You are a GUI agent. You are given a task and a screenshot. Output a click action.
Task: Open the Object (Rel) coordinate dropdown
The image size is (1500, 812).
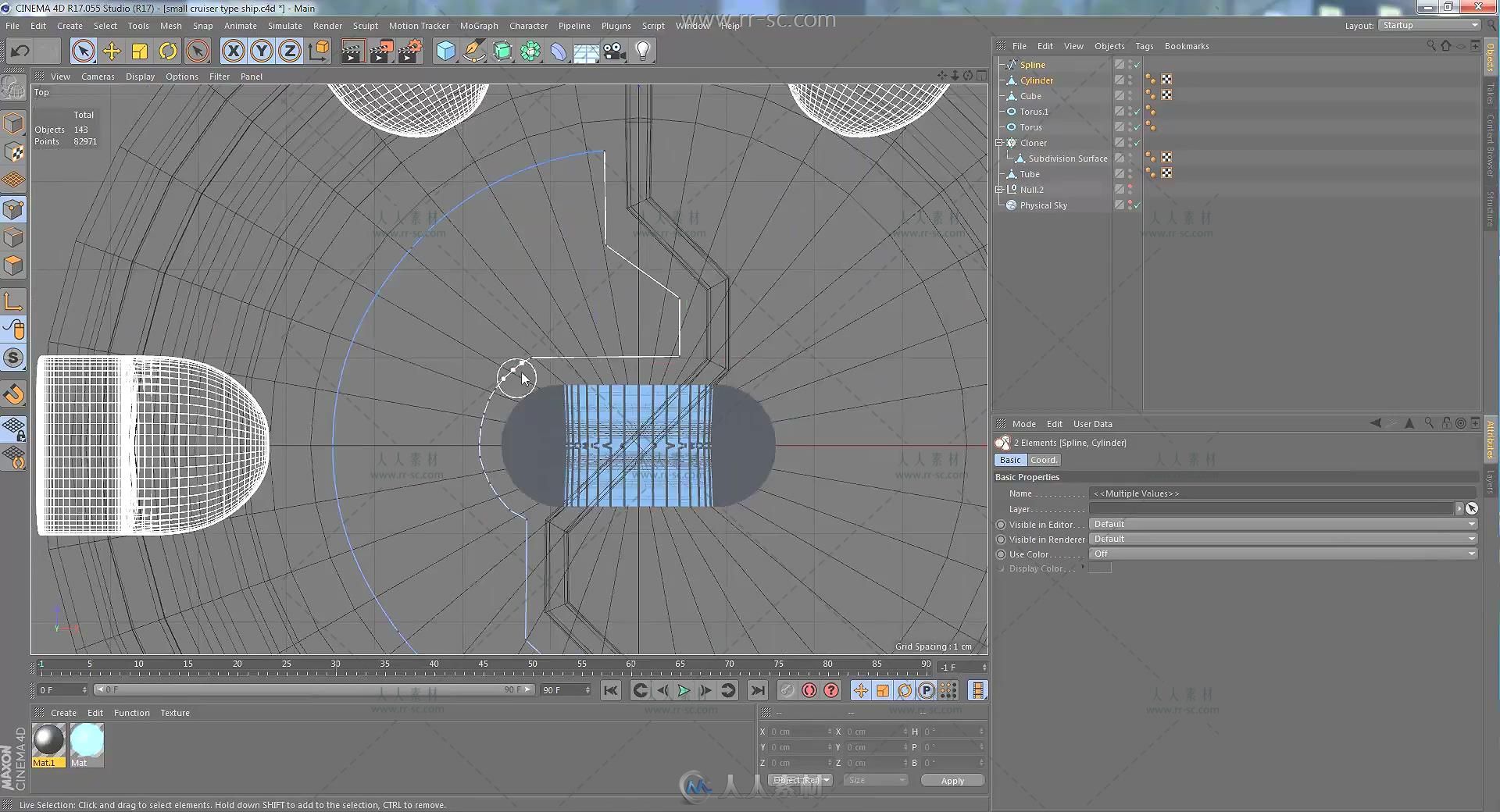pyautogui.click(x=801, y=780)
